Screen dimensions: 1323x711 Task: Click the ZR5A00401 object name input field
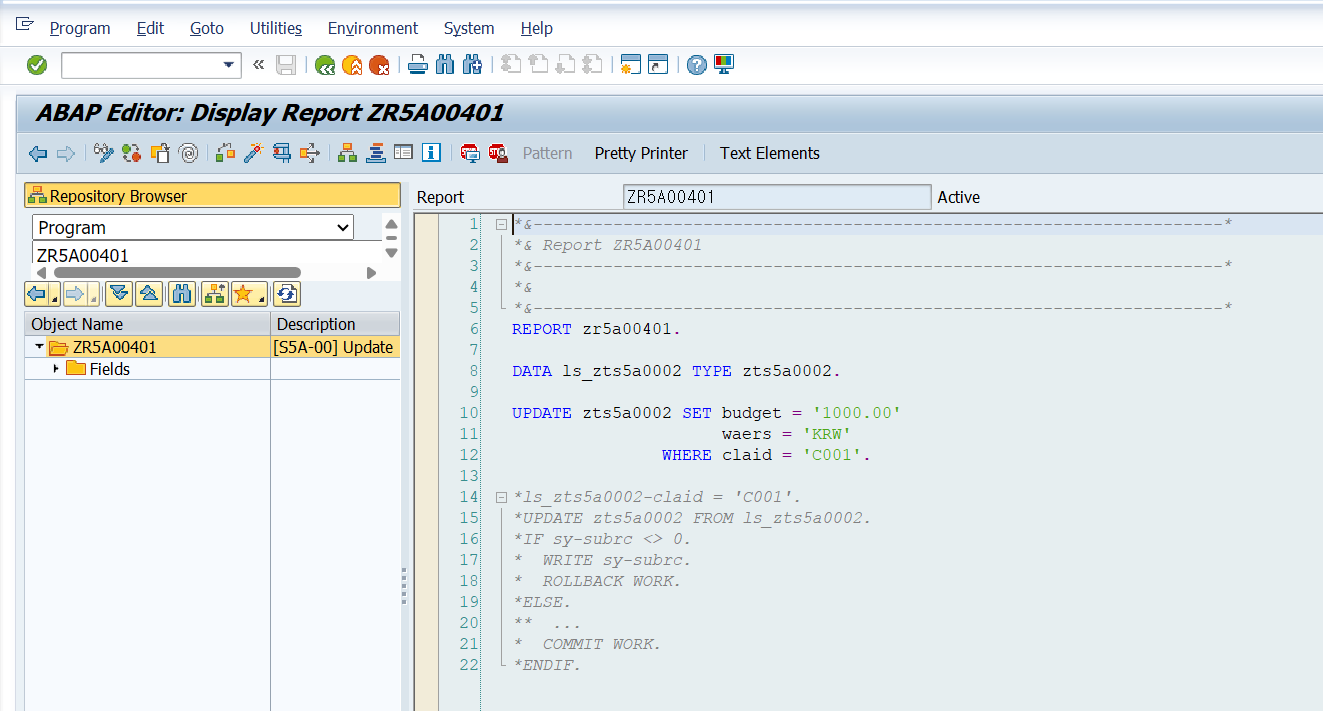[205, 255]
